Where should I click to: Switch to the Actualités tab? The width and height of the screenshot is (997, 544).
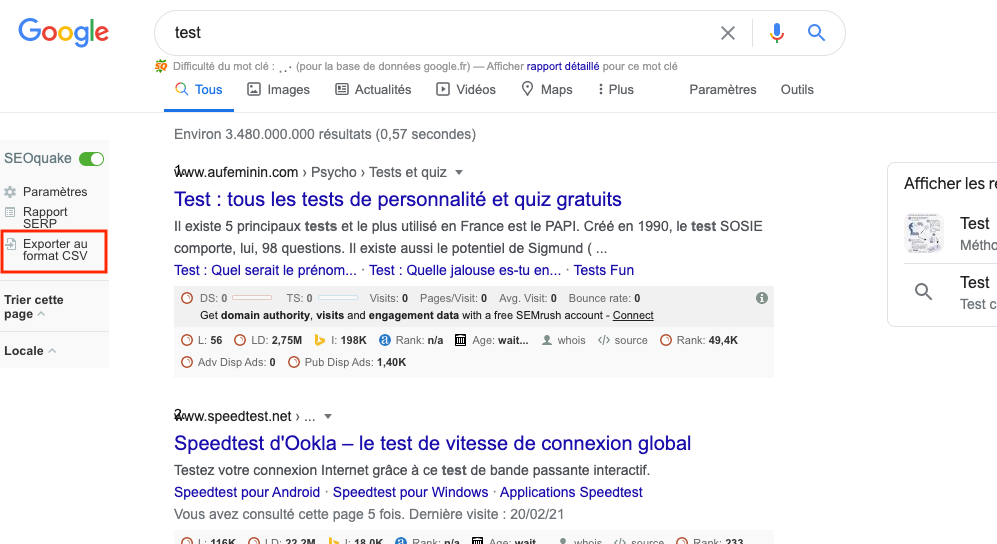[373, 90]
